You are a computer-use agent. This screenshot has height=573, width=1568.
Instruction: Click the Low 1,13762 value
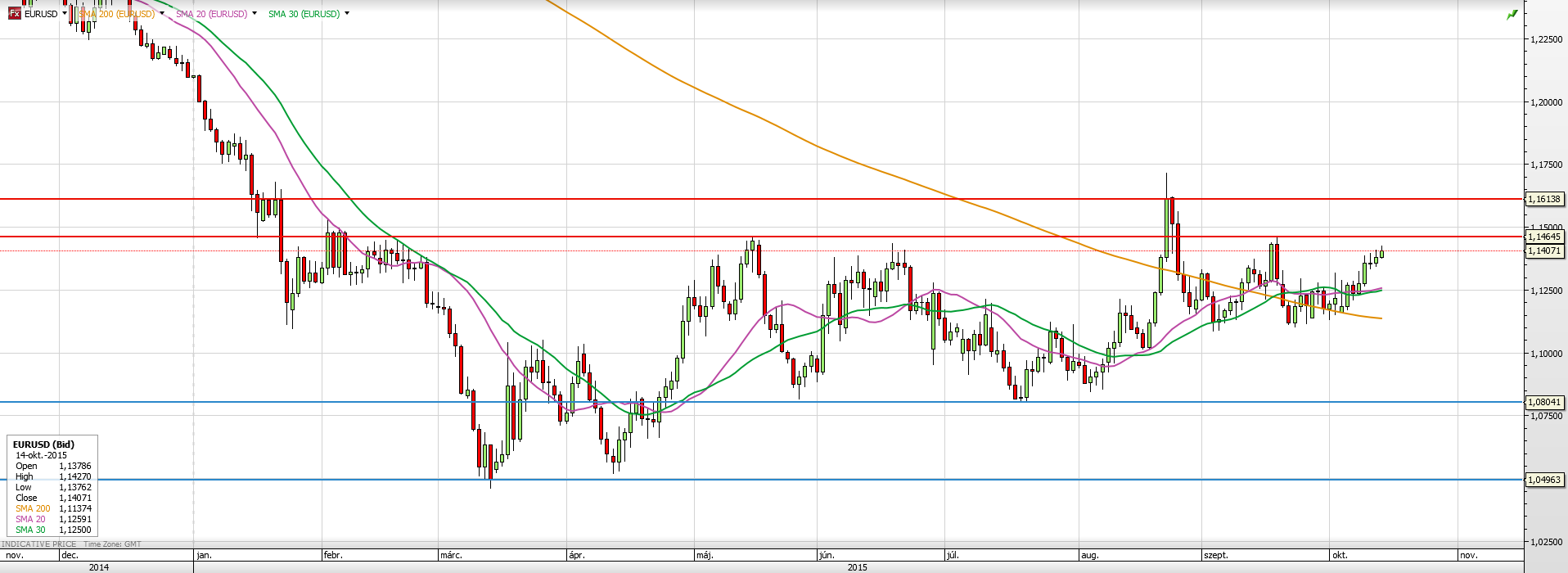(x=75, y=487)
